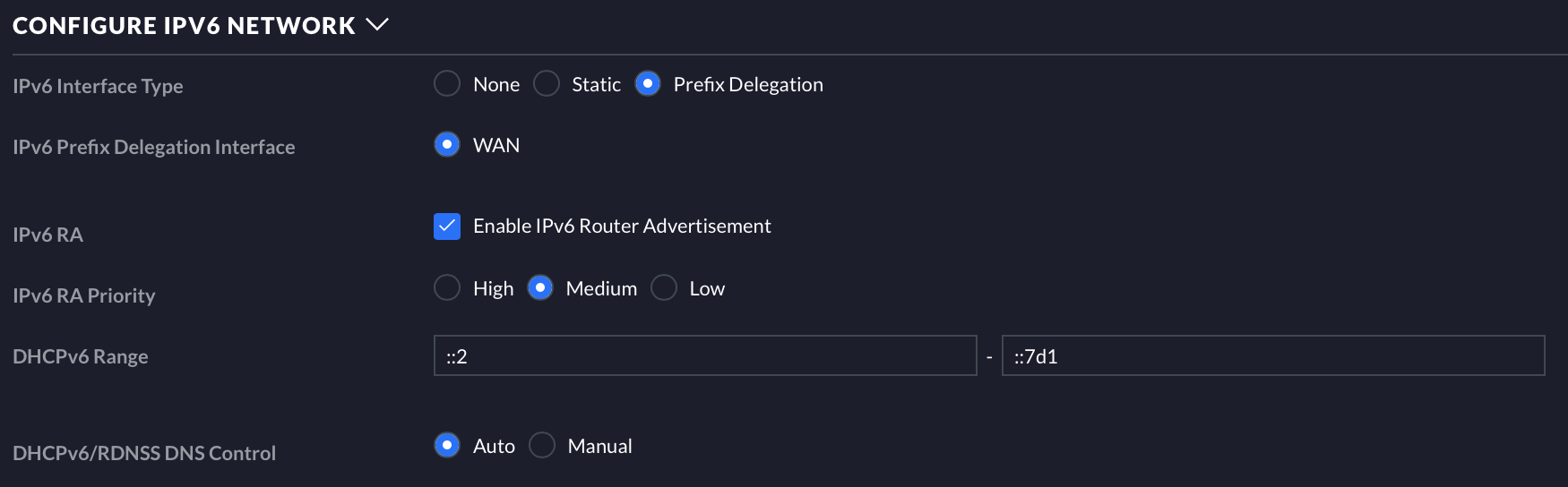Focus the DHCPv6 range start field ::2
Screen dimensions: 1568x487
(705, 355)
